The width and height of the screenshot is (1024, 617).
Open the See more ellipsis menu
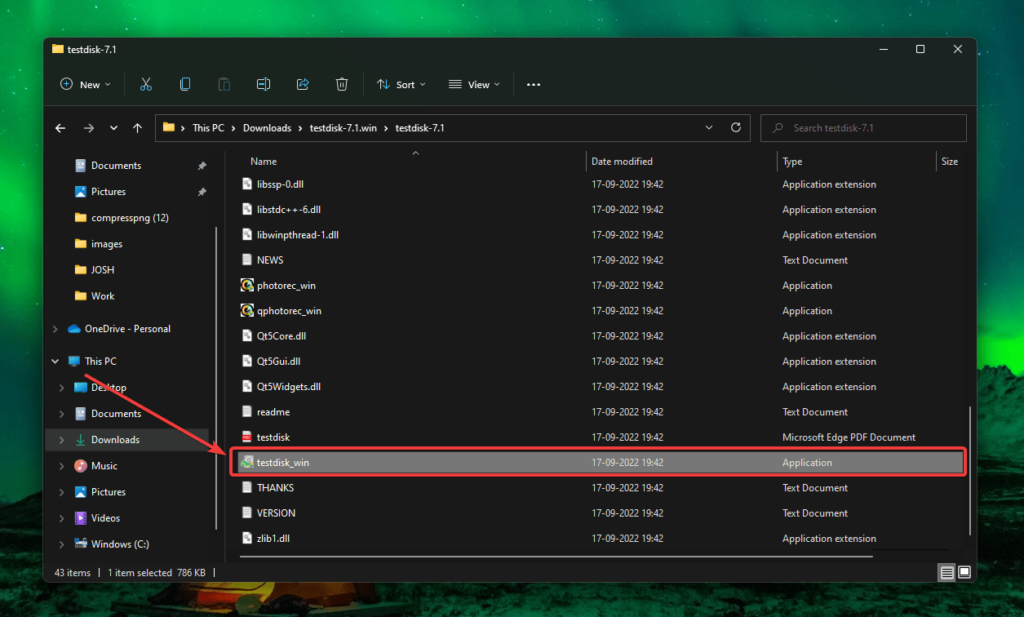533,84
